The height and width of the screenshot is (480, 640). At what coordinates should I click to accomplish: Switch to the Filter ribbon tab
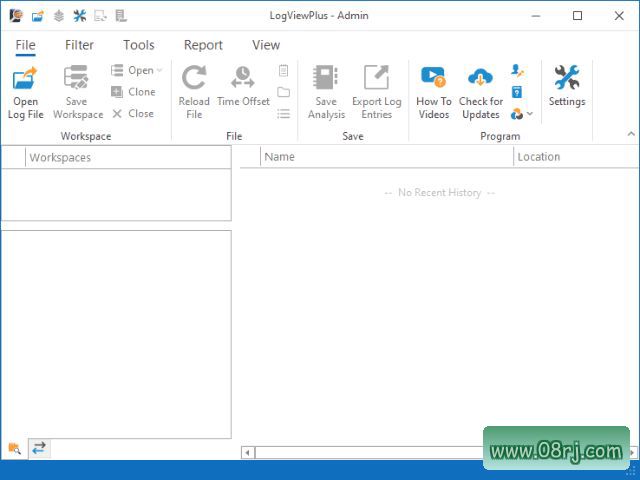pos(79,45)
